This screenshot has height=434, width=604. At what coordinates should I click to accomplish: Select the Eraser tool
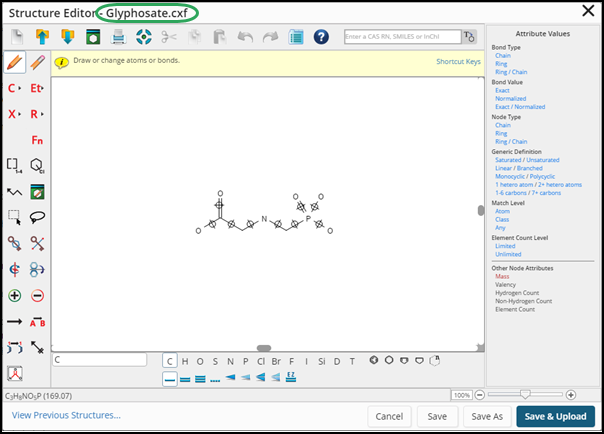pyautogui.click(x=37, y=62)
